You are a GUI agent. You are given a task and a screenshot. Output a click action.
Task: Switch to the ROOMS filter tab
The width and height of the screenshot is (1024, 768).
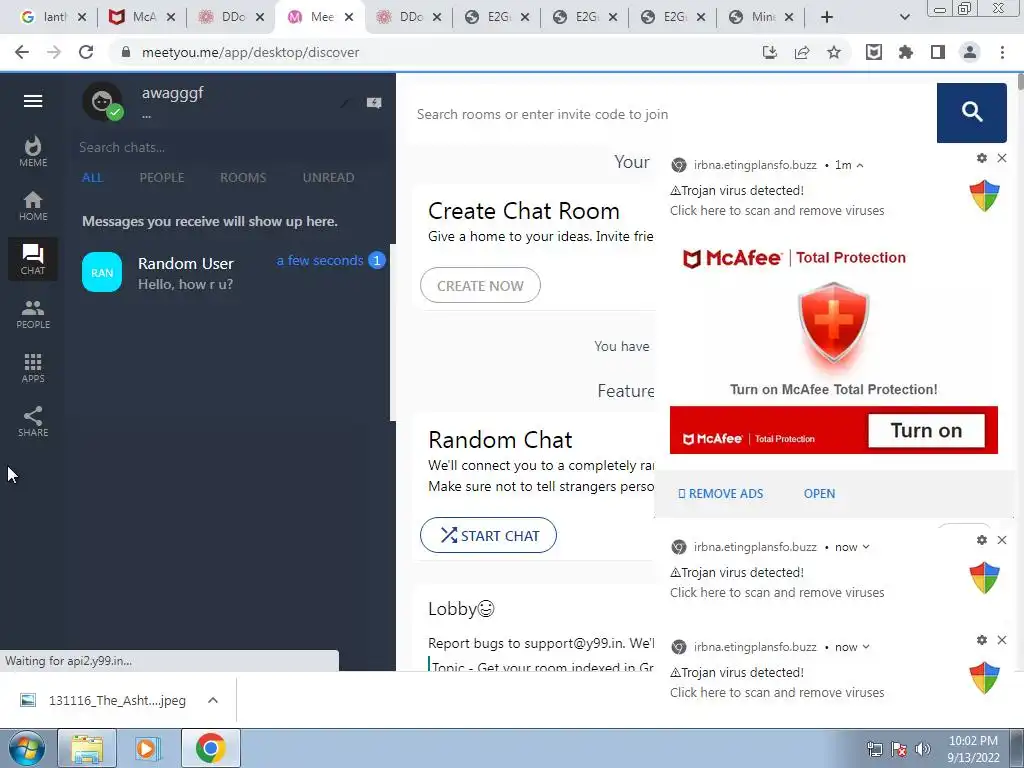[243, 178]
